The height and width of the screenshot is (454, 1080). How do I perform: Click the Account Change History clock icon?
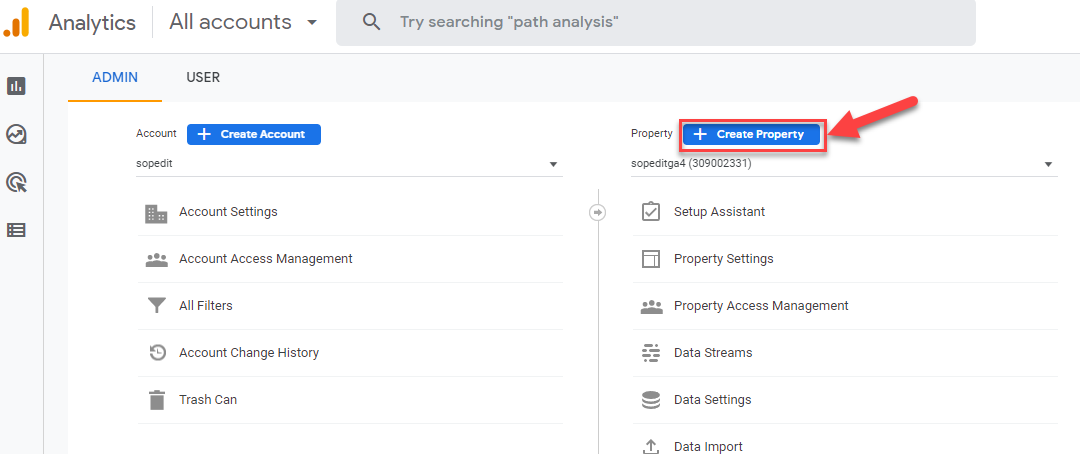157,353
